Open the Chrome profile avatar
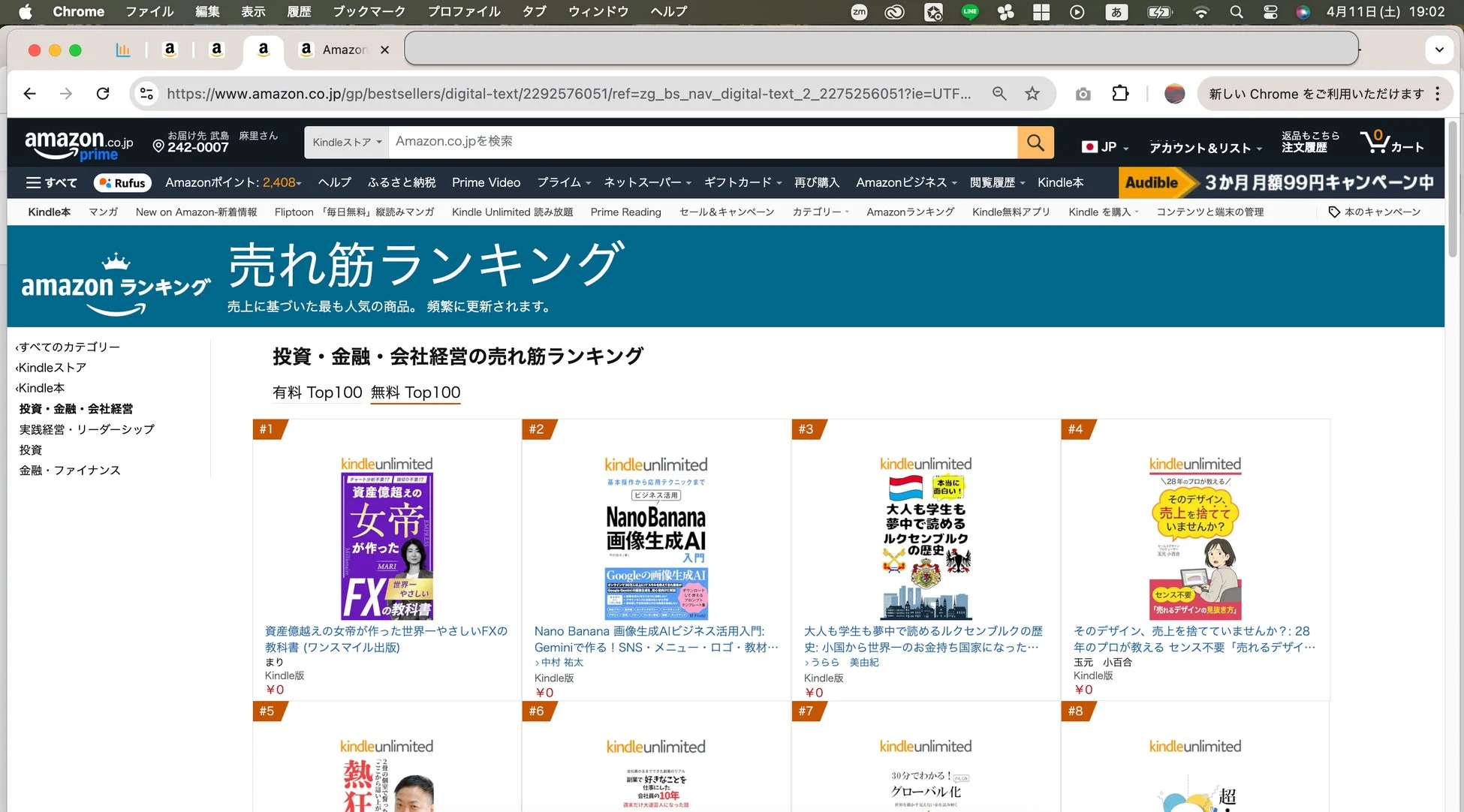Viewport: 1464px width, 812px height. 1174,93
